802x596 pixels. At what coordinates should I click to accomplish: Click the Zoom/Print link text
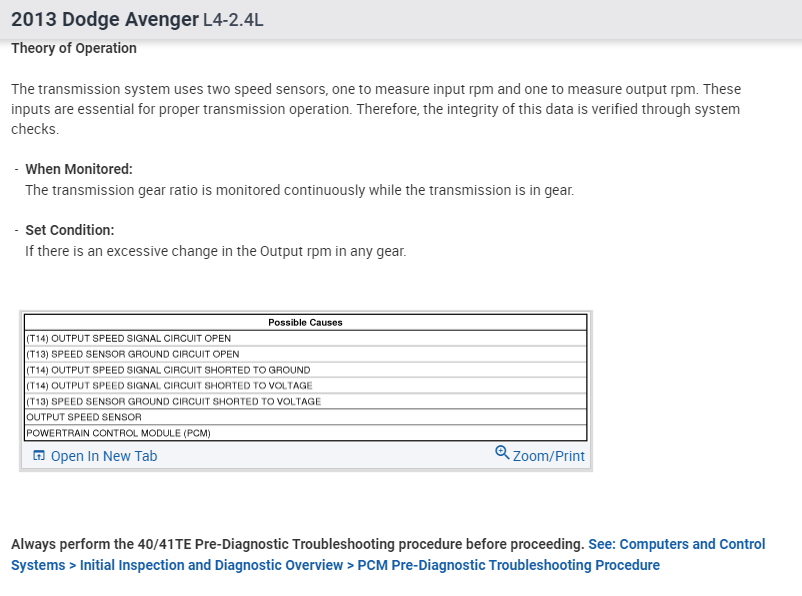coord(548,456)
